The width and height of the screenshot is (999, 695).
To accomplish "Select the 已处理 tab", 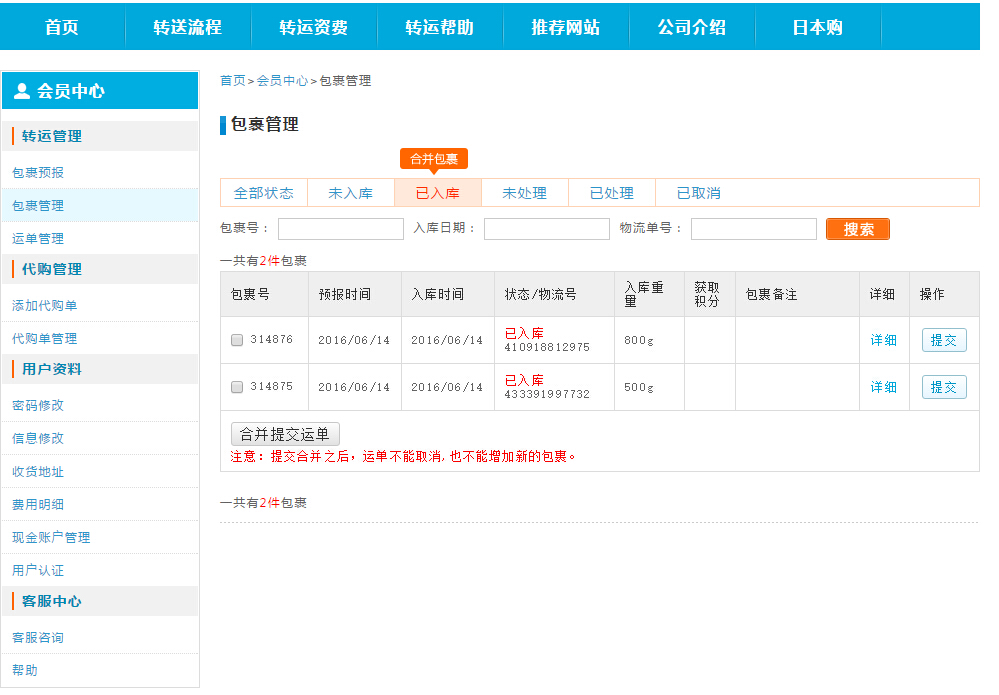I will pos(612,193).
